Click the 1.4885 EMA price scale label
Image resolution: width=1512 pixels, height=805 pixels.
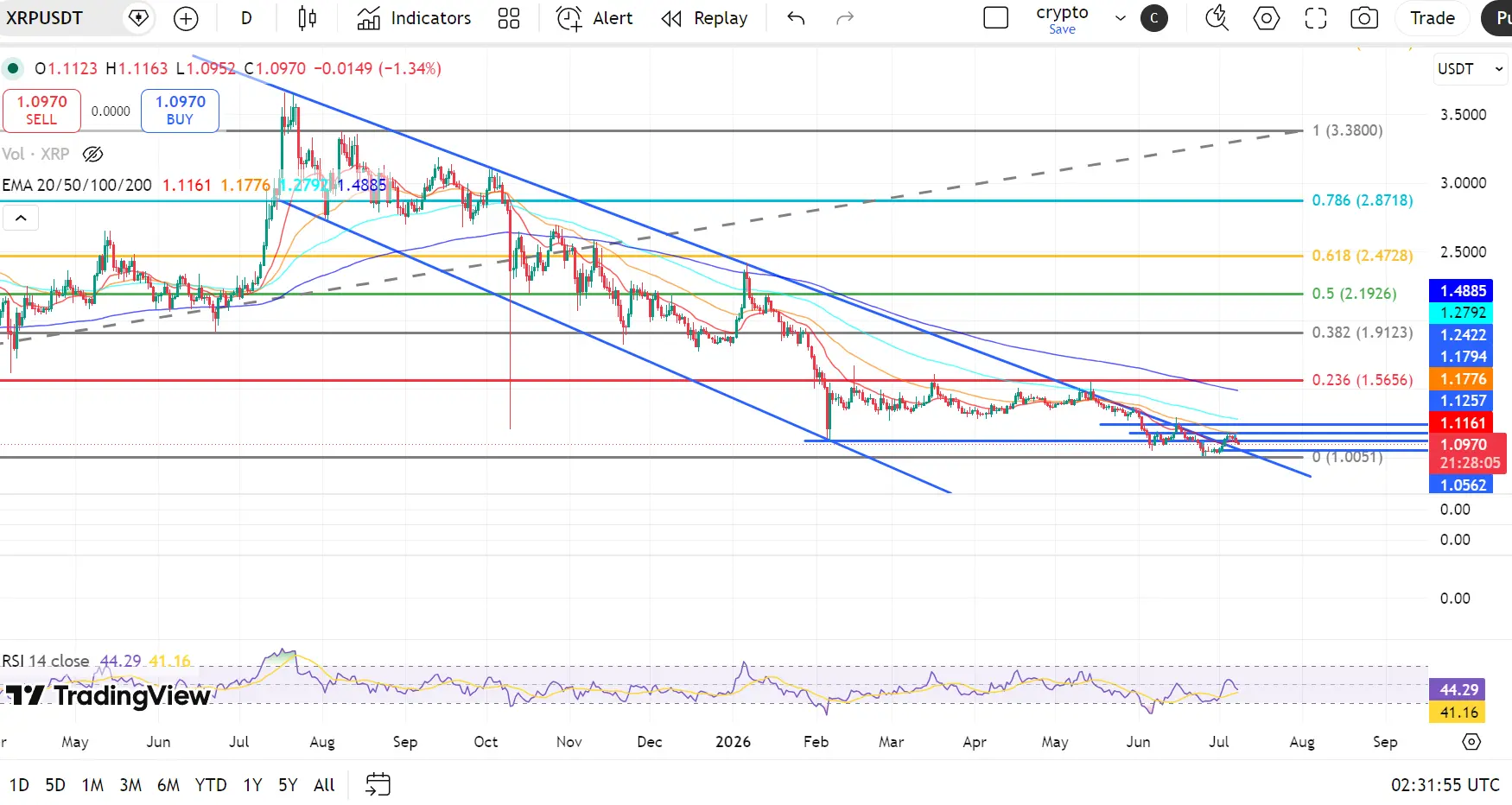1461,291
